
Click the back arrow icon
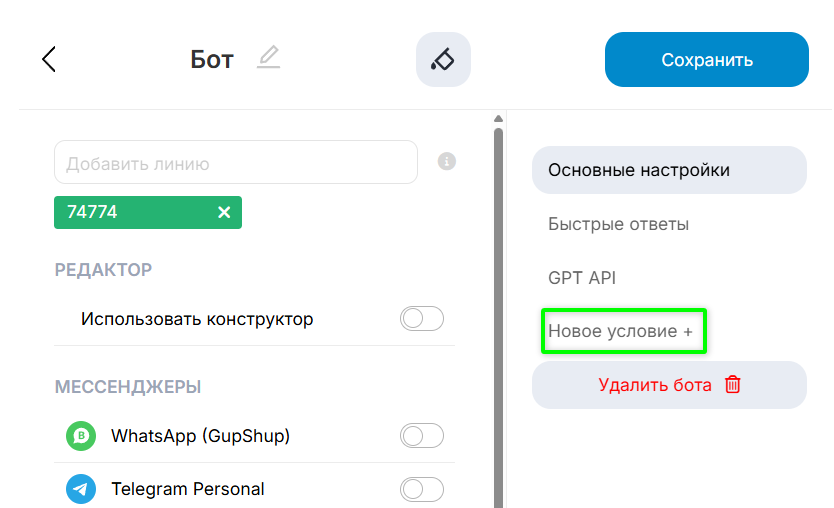48,60
